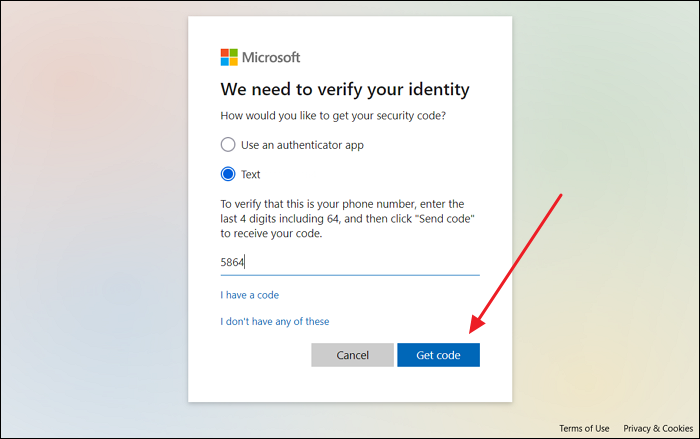
Task: Click the "Text" option label
Action: point(251,174)
